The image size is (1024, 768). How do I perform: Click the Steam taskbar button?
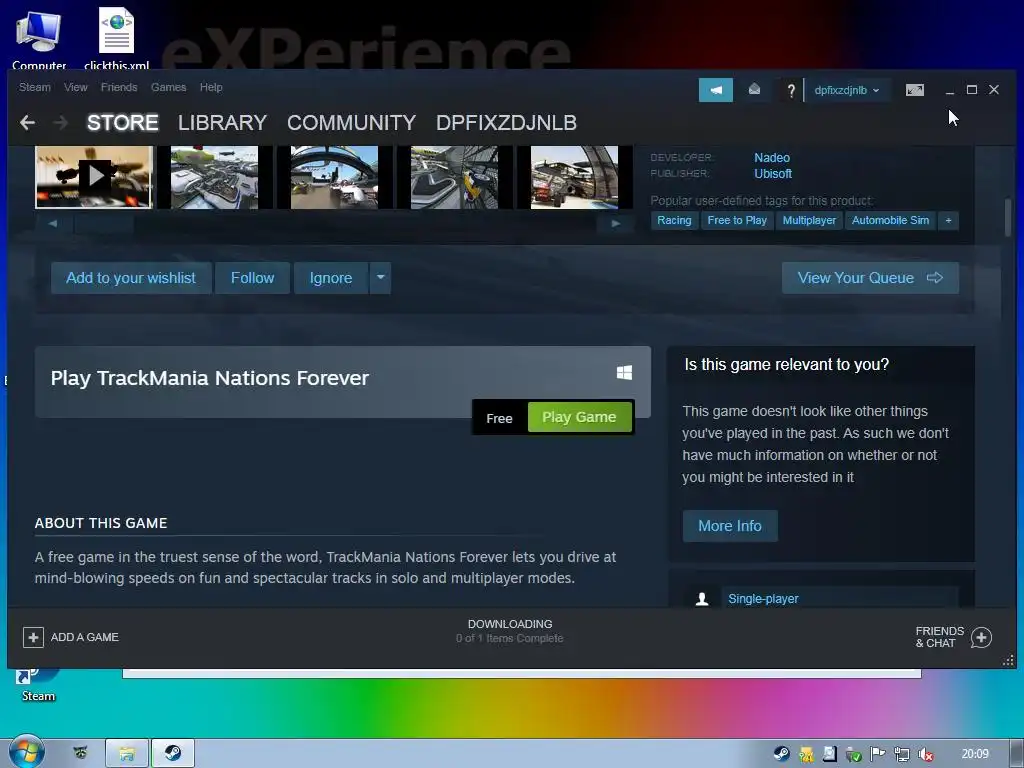tap(172, 754)
